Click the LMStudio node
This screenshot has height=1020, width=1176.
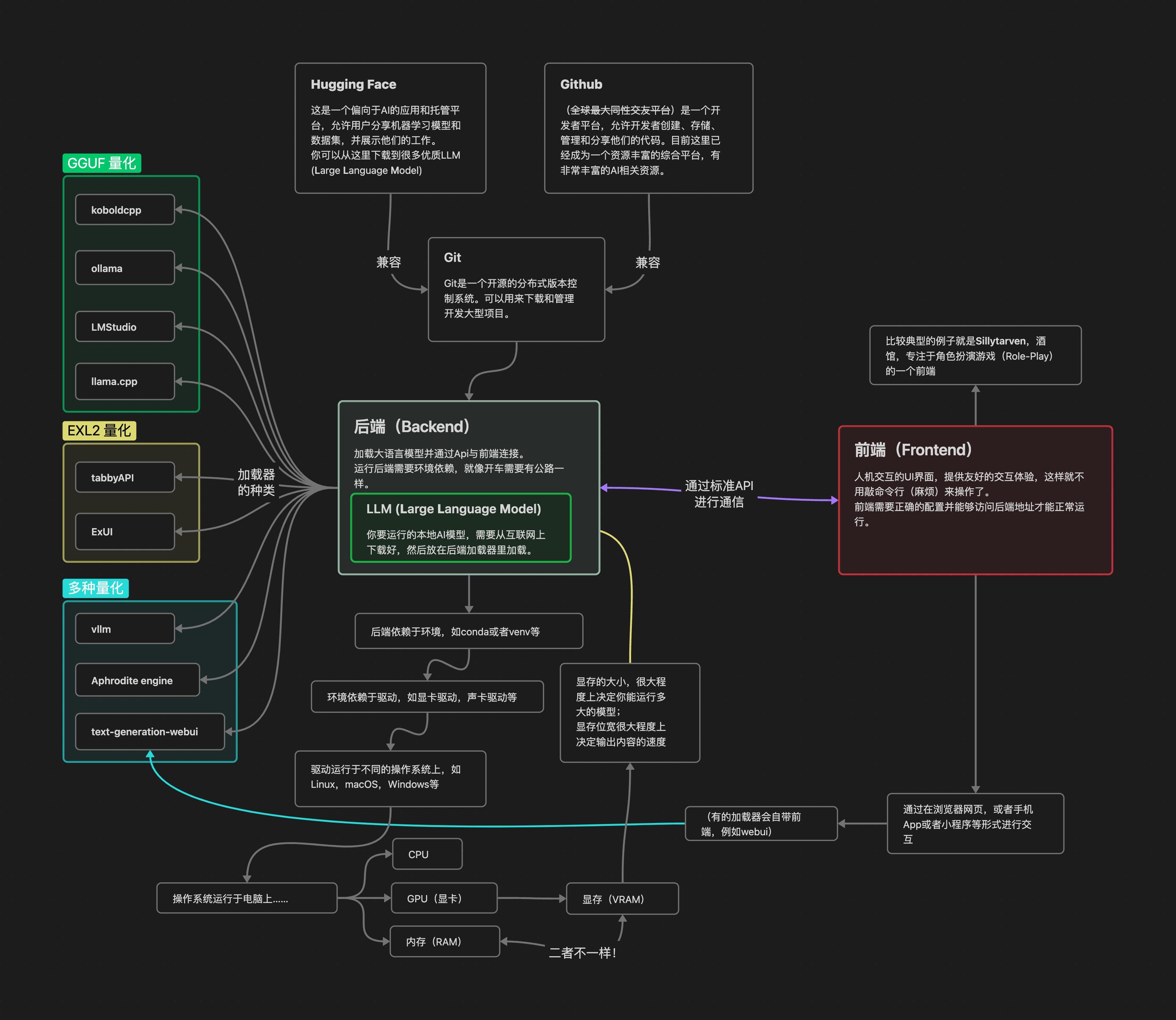click(x=125, y=326)
